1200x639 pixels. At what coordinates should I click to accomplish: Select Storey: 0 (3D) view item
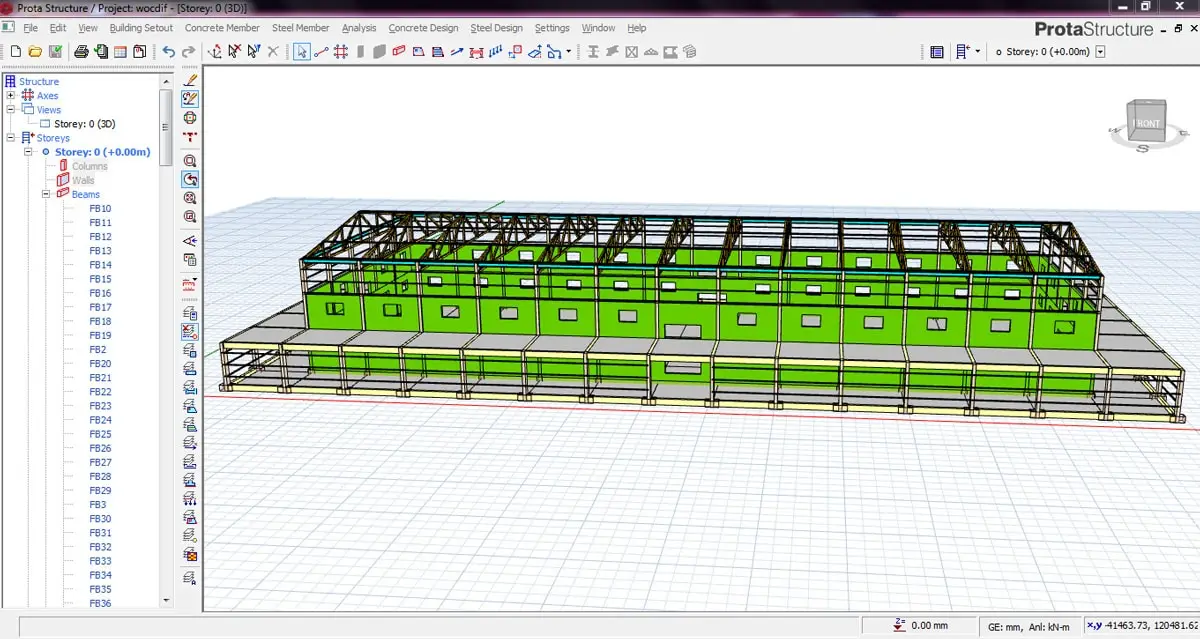pyautogui.click(x=84, y=124)
